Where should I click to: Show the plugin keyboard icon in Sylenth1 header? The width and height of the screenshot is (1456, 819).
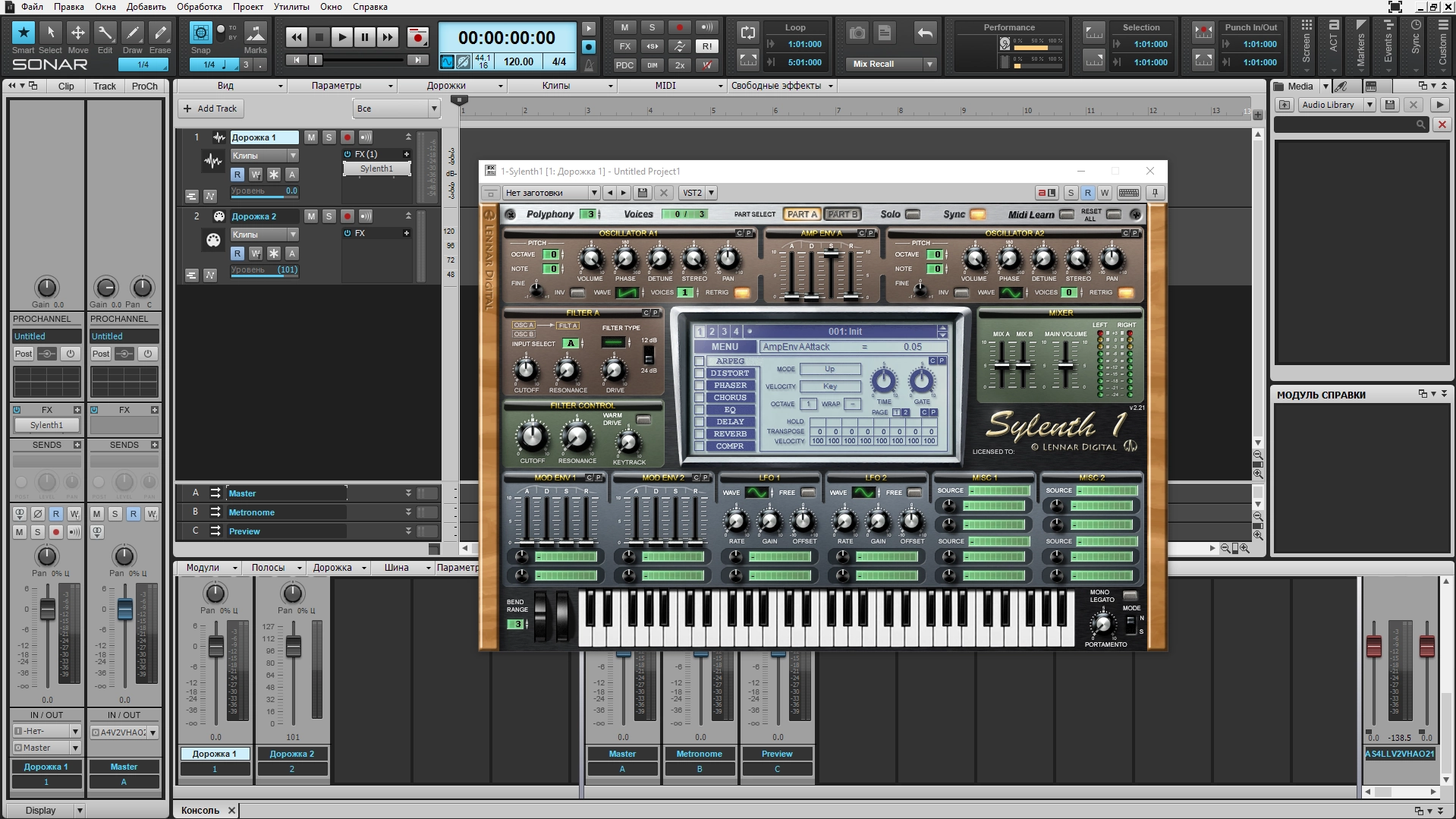coord(1128,193)
